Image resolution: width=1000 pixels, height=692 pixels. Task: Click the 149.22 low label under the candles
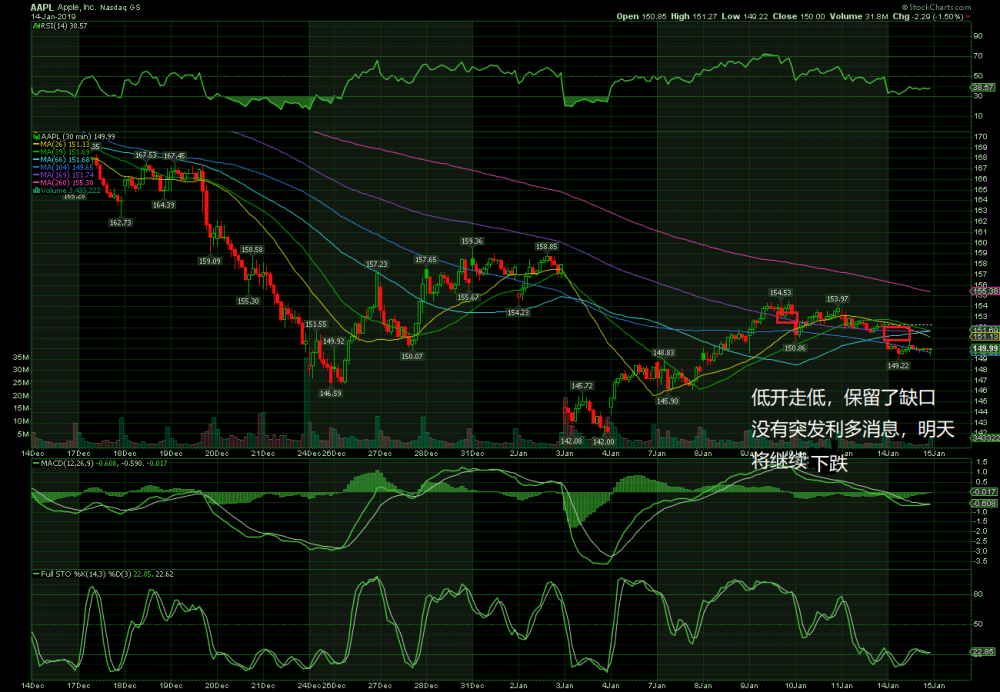(x=898, y=365)
